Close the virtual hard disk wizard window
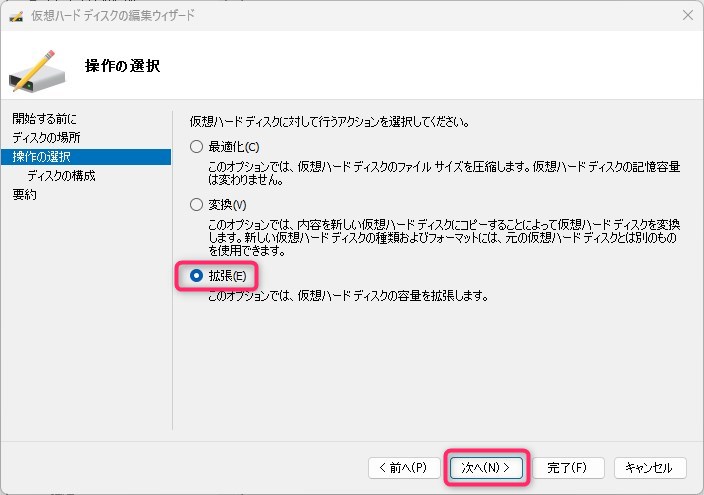This screenshot has width=704, height=495. (x=687, y=15)
